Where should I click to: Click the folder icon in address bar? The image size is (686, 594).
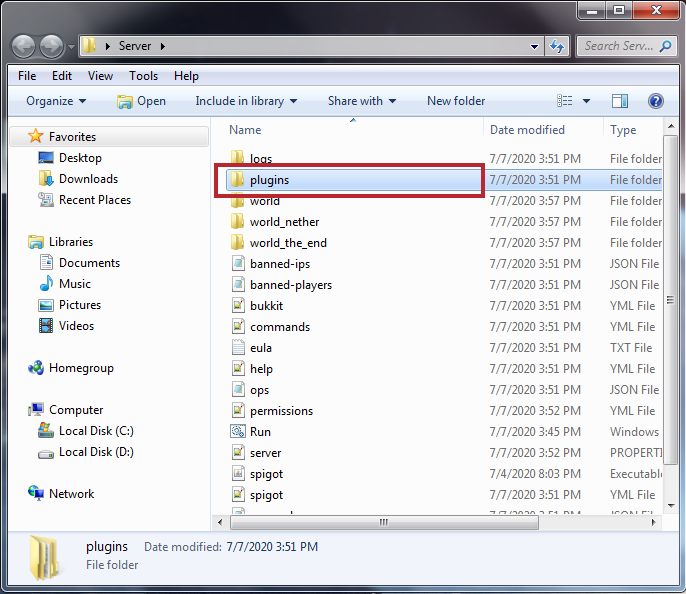pos(89,45)
